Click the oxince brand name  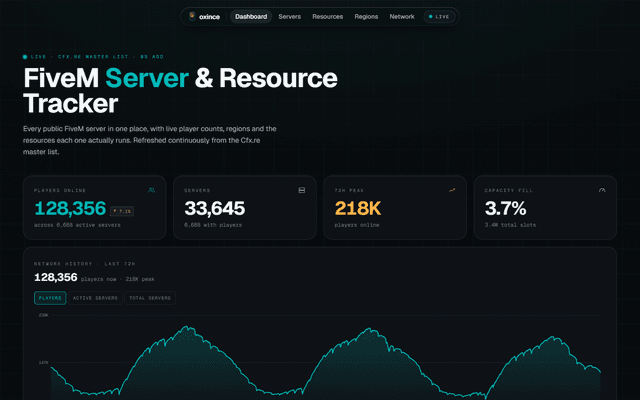click(209, 17)
